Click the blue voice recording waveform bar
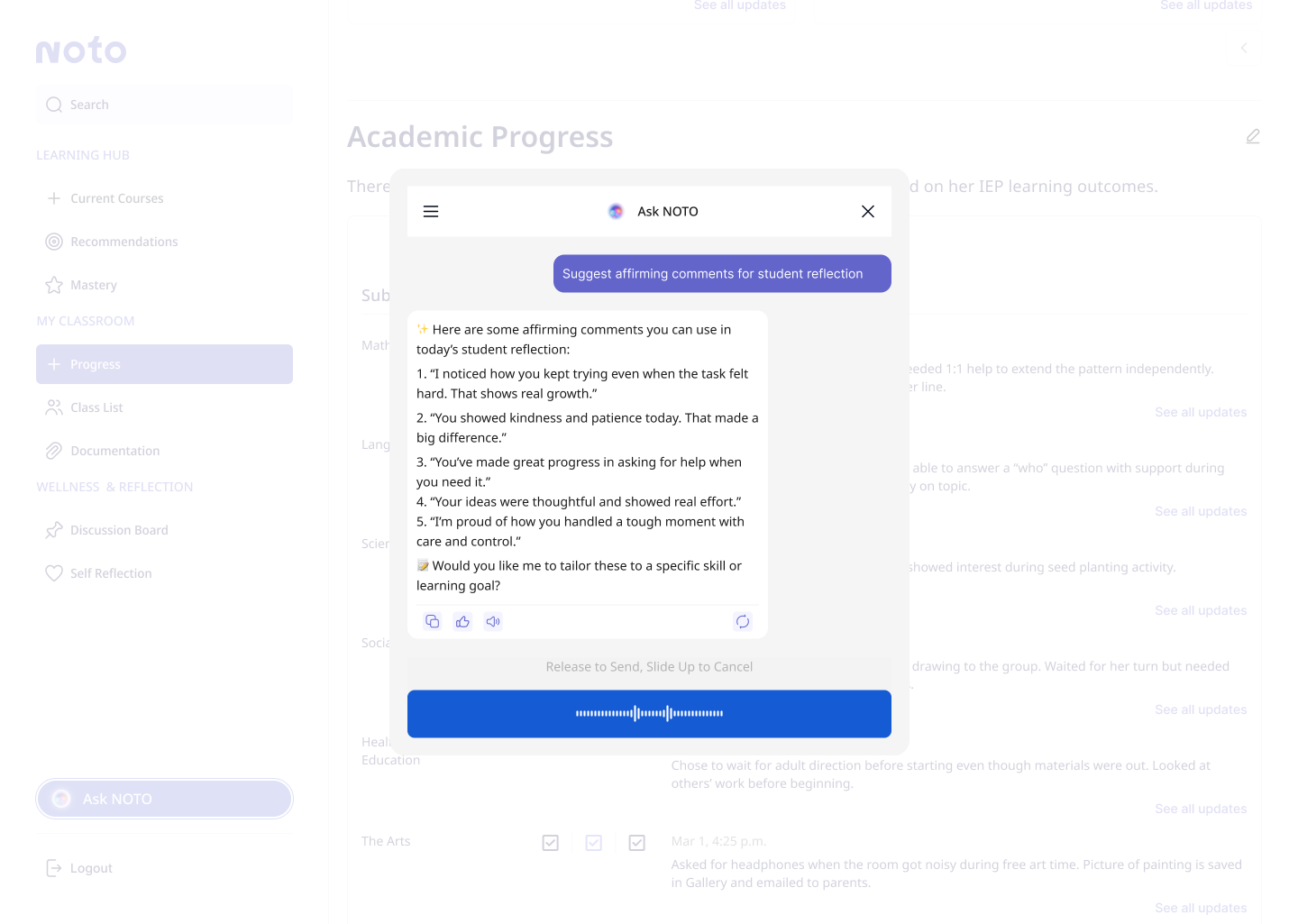Image resolution: width=1298 pixels, height=924 pixels. pyautogui.click(x=649, y=714)
